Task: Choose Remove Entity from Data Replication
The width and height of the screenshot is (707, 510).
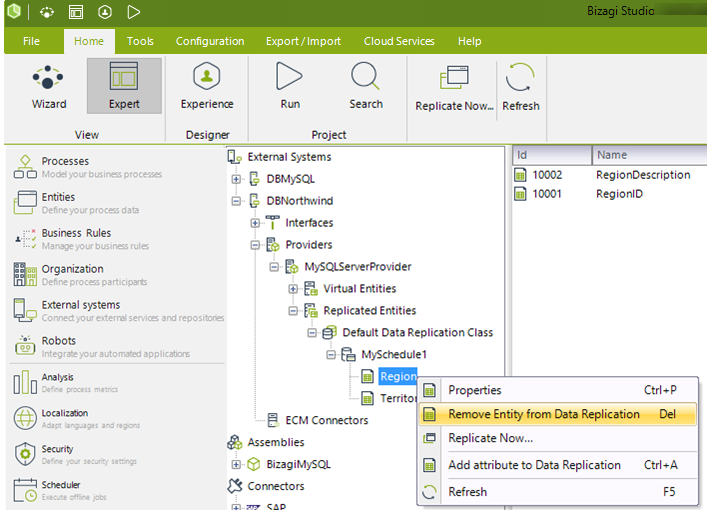Action: coord(558,414)
